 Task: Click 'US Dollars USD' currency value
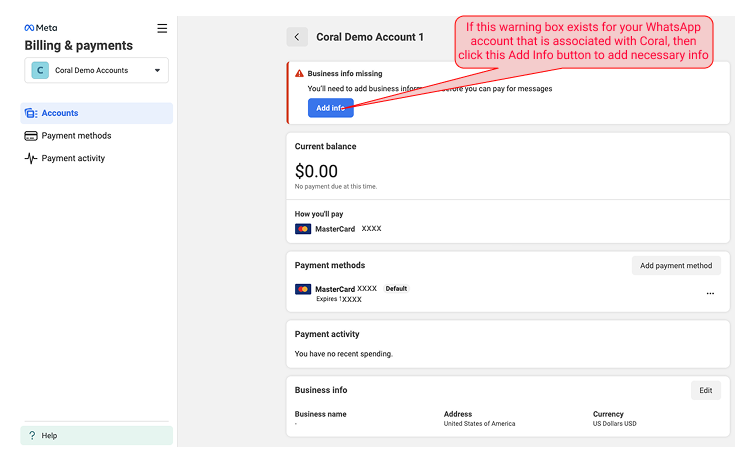click(614, 424)
